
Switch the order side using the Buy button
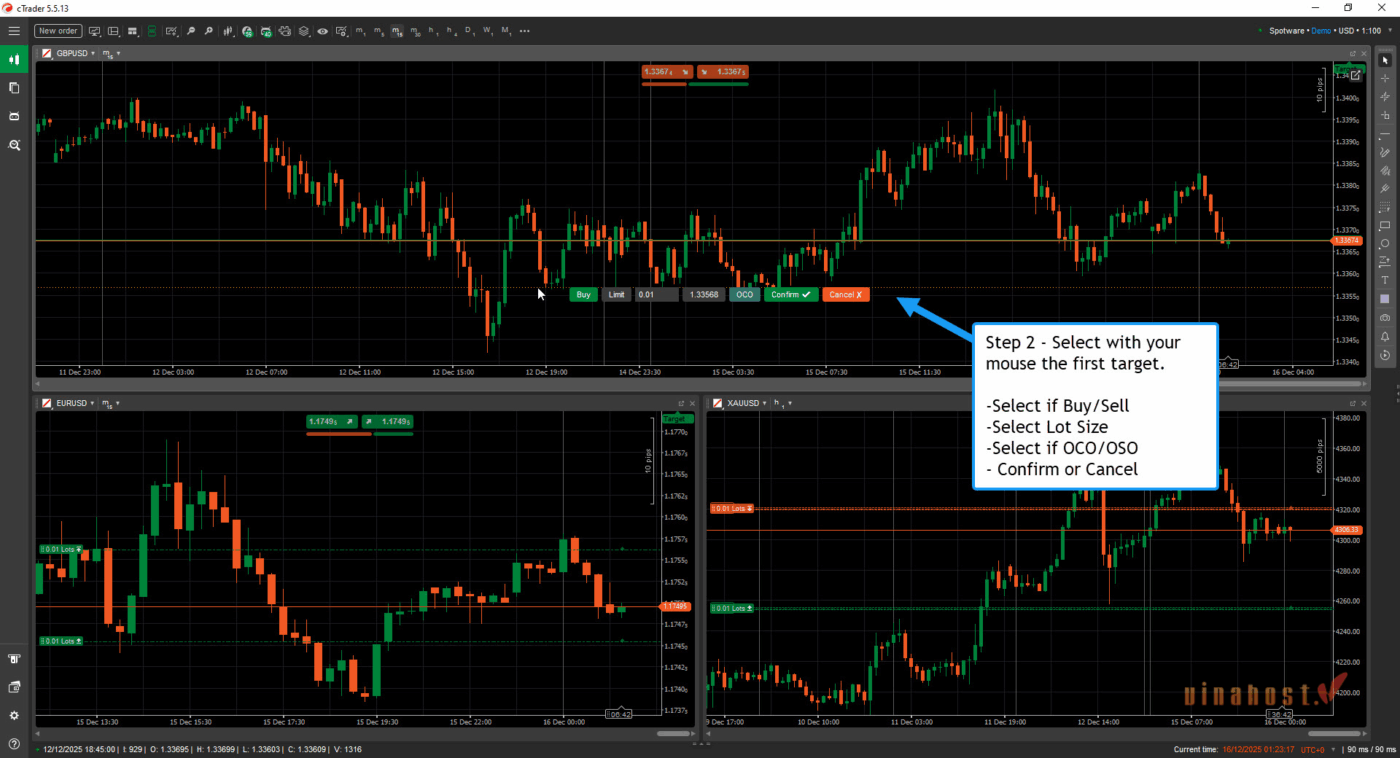[x=583, y=294]
